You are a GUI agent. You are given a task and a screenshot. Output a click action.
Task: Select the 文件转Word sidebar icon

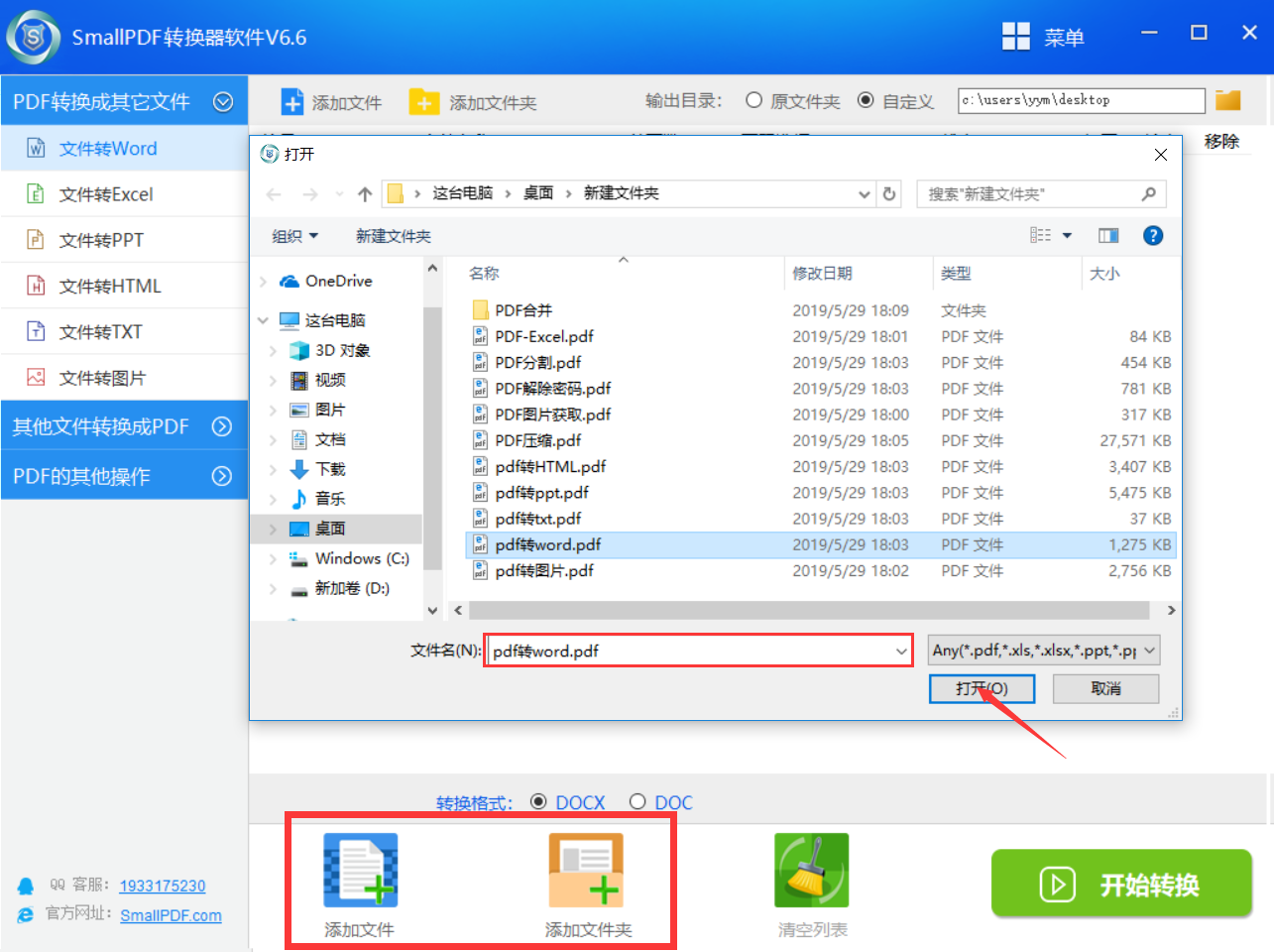pos(36,149)
